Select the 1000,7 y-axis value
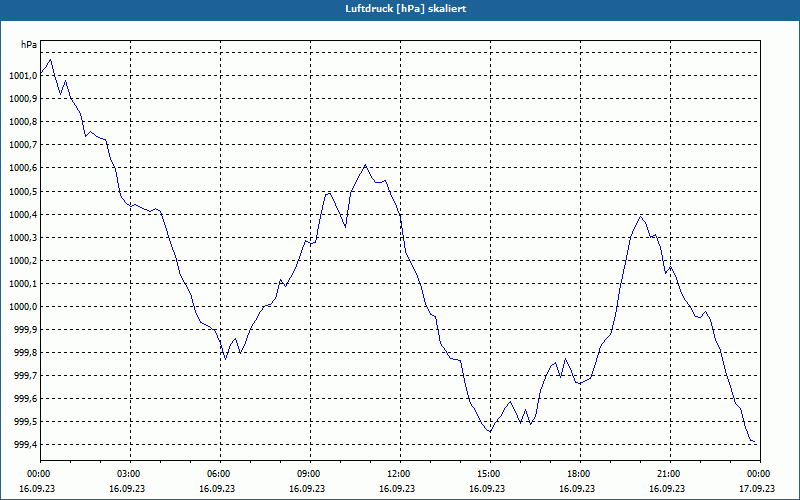This screenshot has height=500, width=800. coord(23,145)
